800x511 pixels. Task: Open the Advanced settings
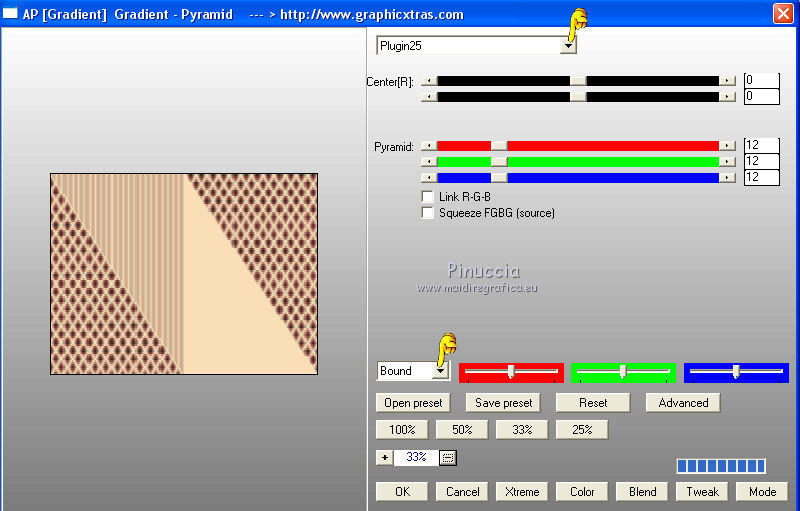[683, 403]
